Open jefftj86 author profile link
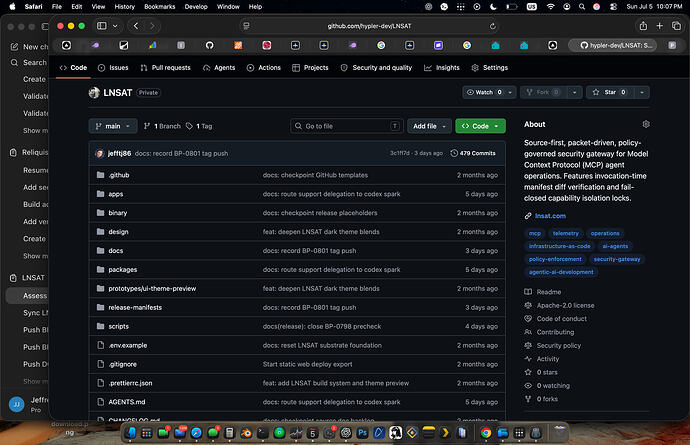Image resolution: width=690 pixels, height=445 pixels. click(119, 153)
